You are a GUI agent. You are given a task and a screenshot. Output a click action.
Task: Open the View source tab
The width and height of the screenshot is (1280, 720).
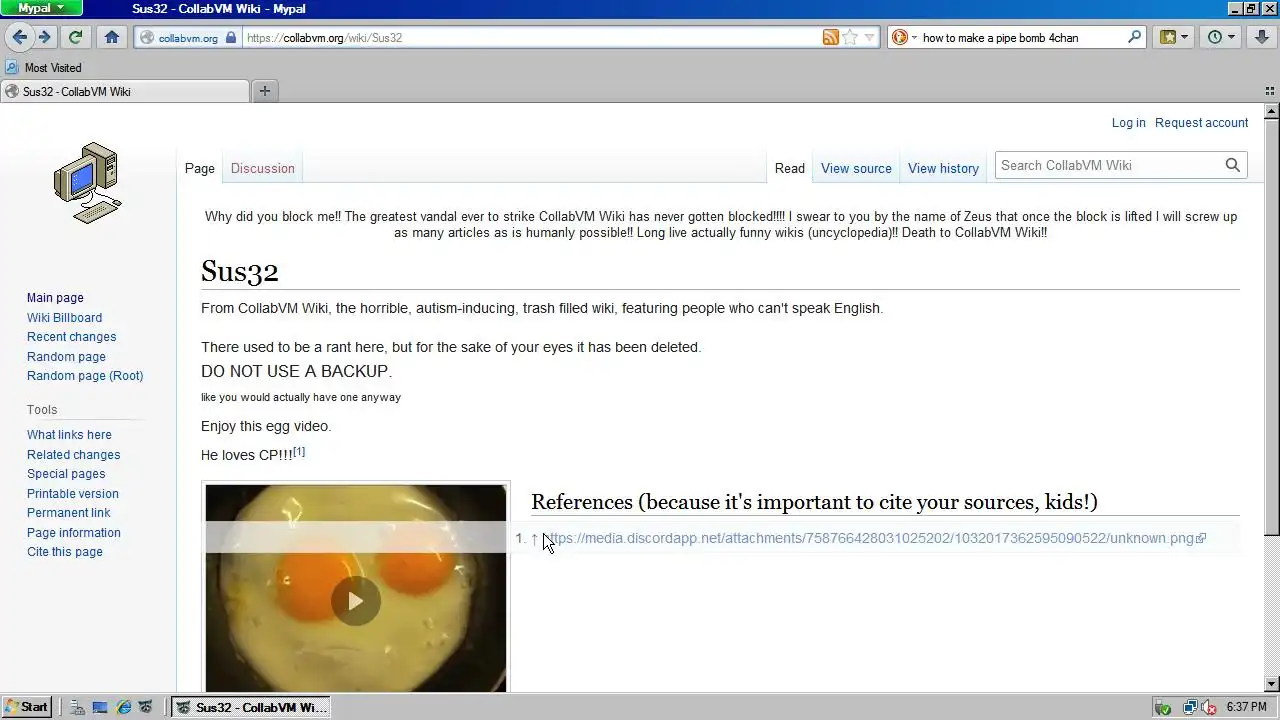(x=856, y=168)
